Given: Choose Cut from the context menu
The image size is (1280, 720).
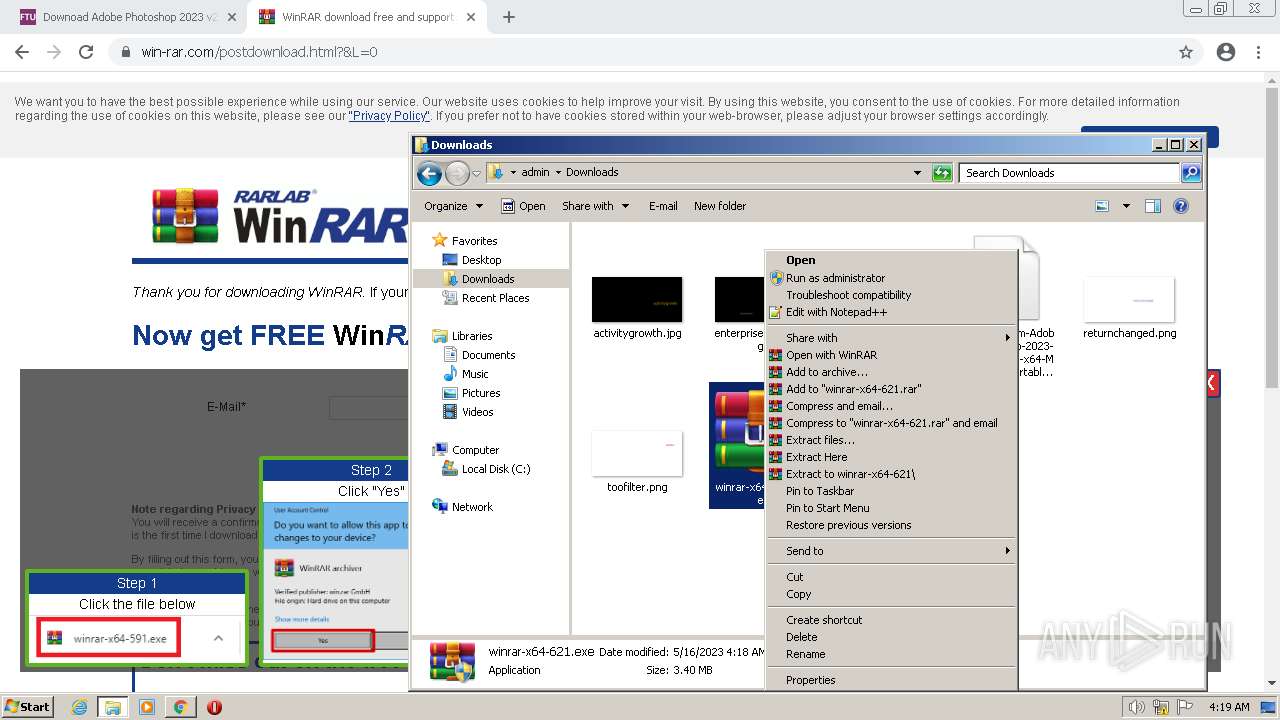Looking at the screenshot, I should 892,577.
